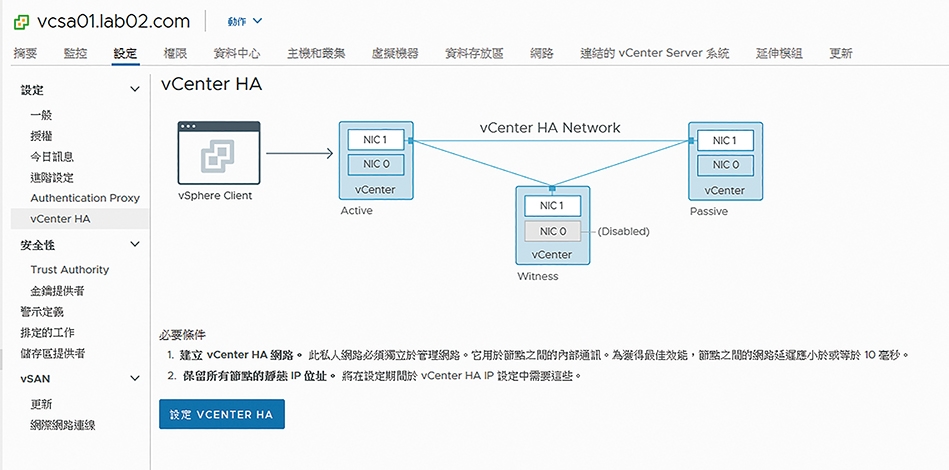
Task: Click the vCenter logo icon beside vcsa01.lab02.com
Action: click(22, 22)
